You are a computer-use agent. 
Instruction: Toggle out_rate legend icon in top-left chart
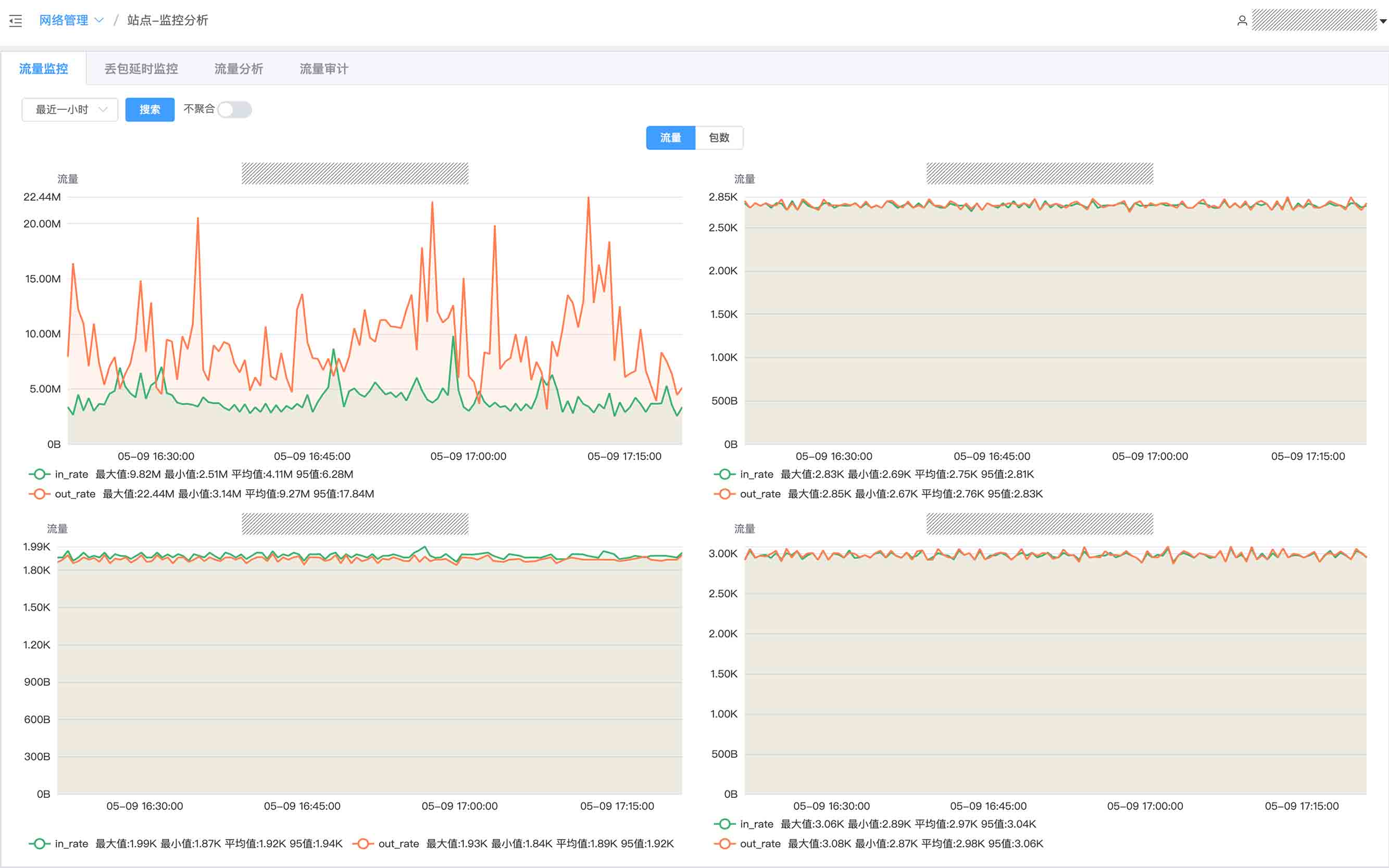[39, 494]
